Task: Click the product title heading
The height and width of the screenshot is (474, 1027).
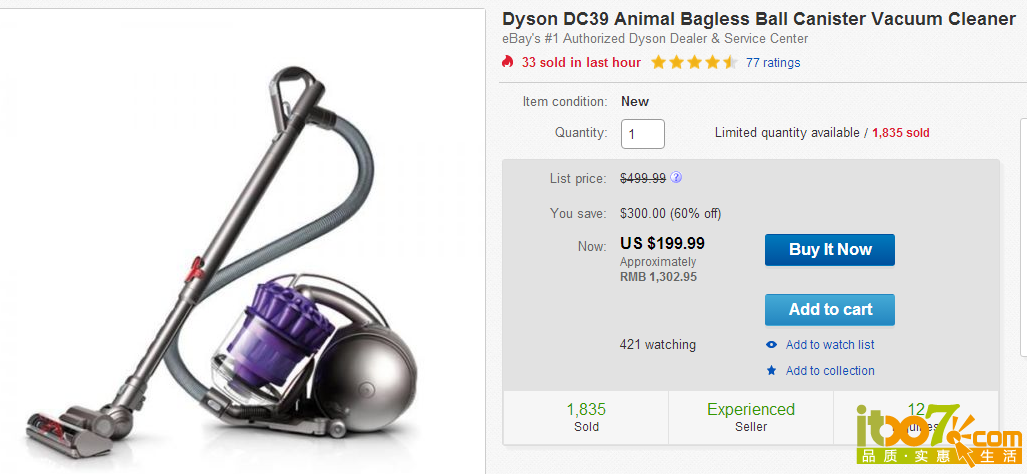Action: pos(759,19)
